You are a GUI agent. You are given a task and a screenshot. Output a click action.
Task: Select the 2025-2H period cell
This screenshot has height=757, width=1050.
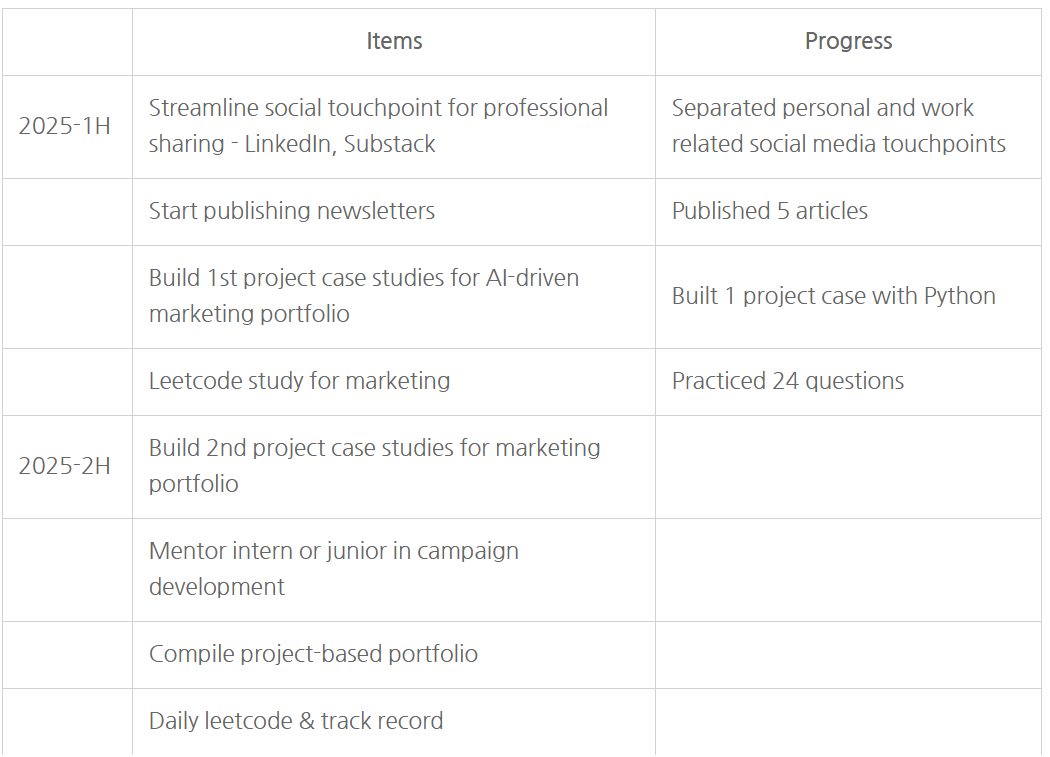pos(65,466)
